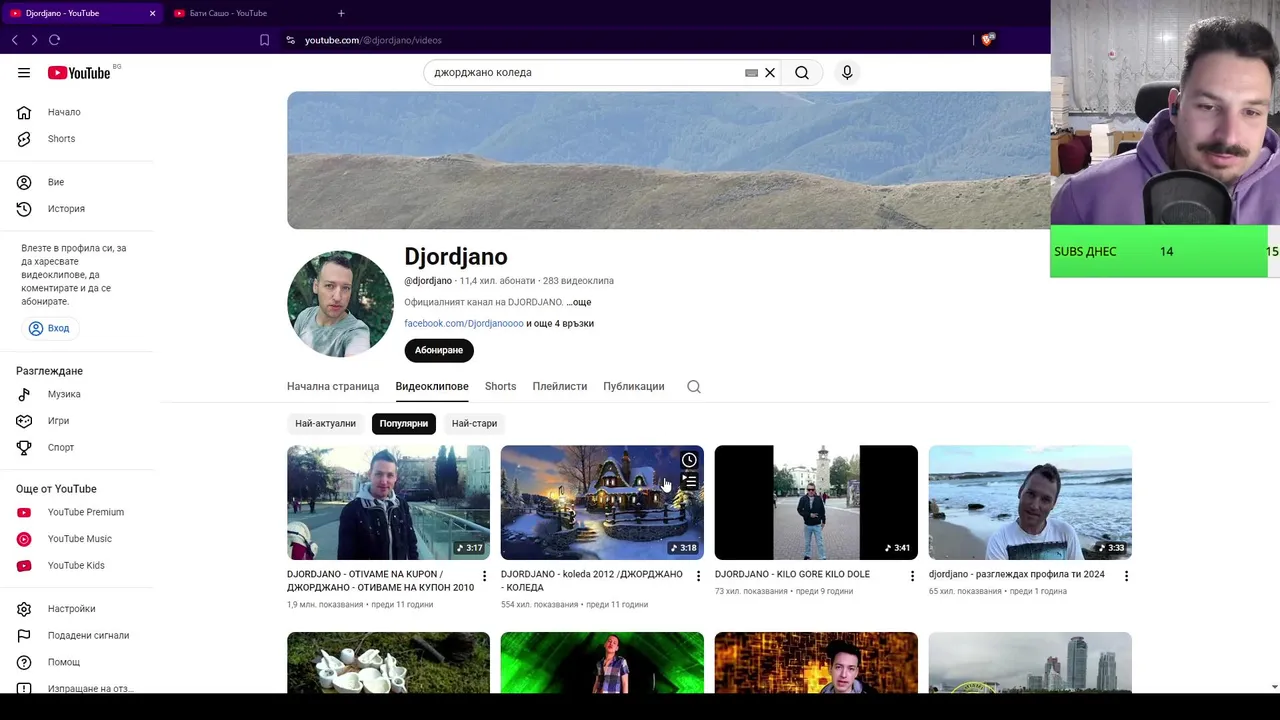Screen dimensions: 1280x720
Task: Open facebook.com/Djordjanoooo link
Action: 464,323
